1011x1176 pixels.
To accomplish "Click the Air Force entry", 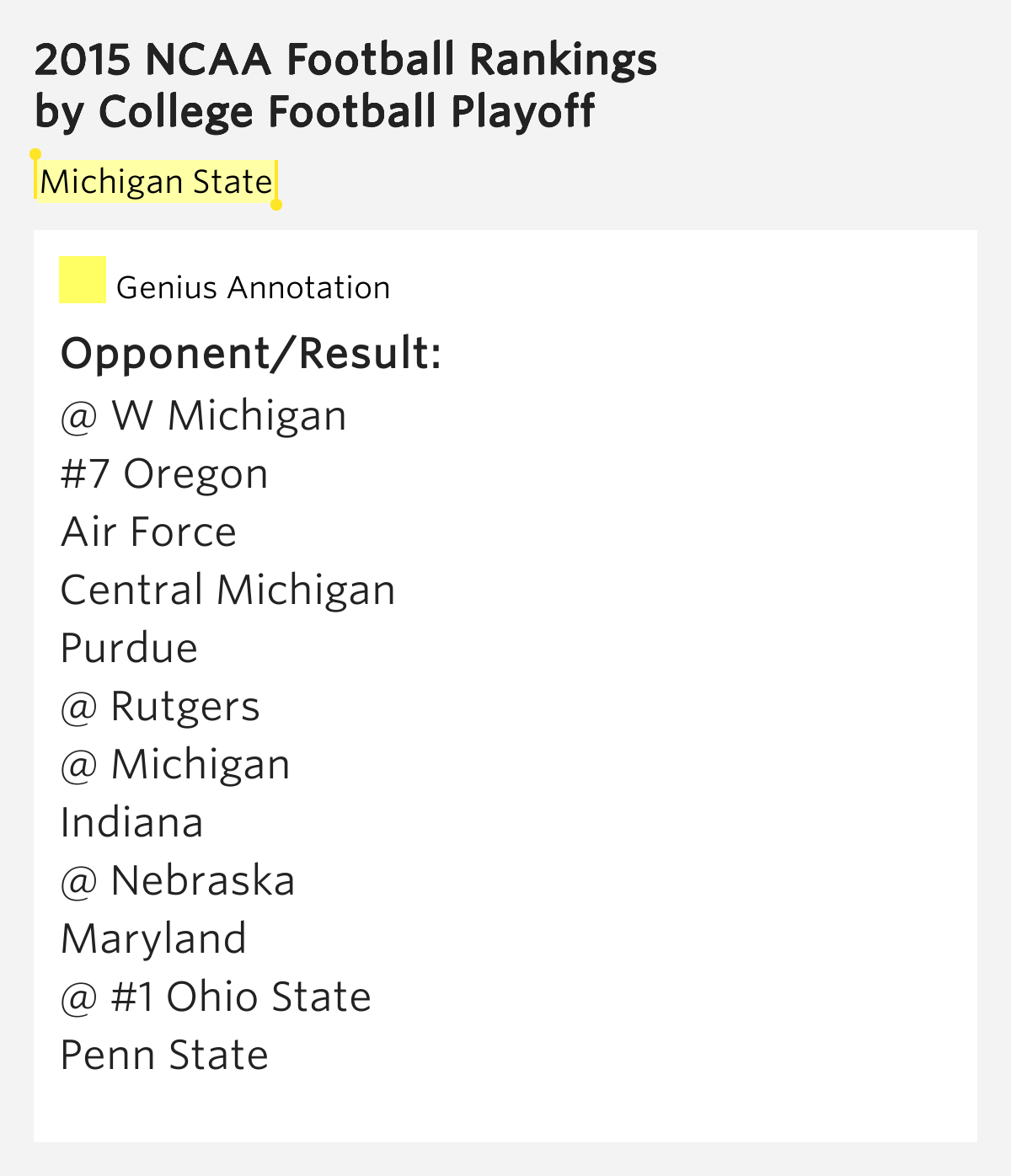I will pos(149,532).
